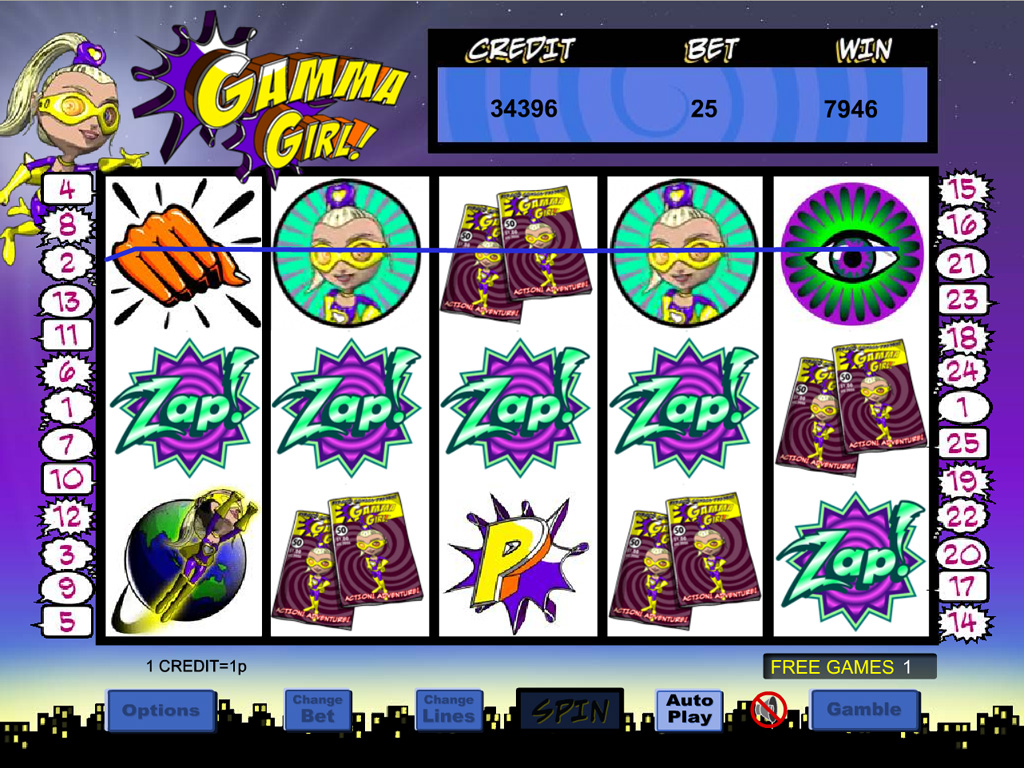Select payline marker 15 on right
Screen dimensions: 1024x768
pos(964,189)
